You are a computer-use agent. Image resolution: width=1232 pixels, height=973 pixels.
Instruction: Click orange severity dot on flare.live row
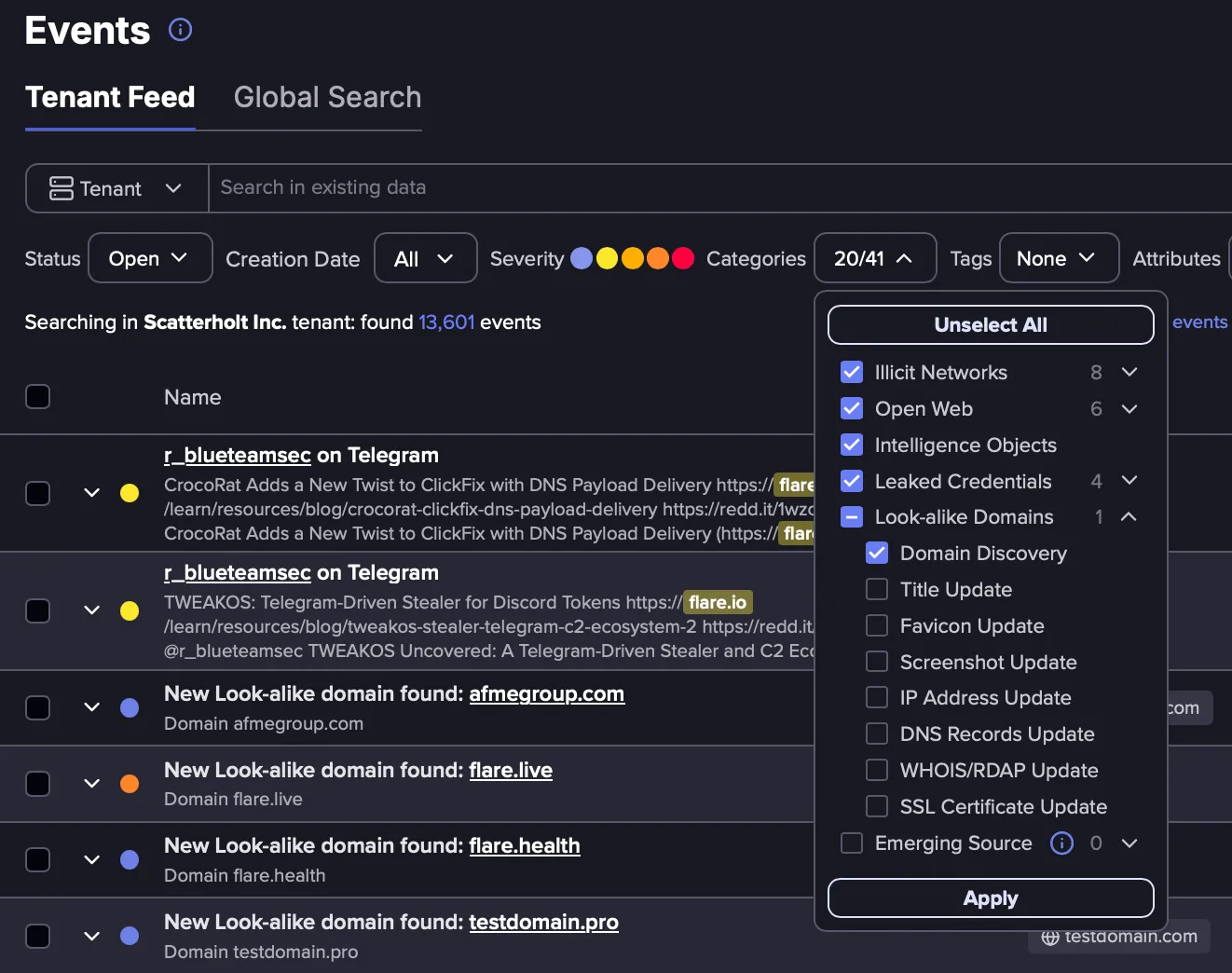click(130, 784)
